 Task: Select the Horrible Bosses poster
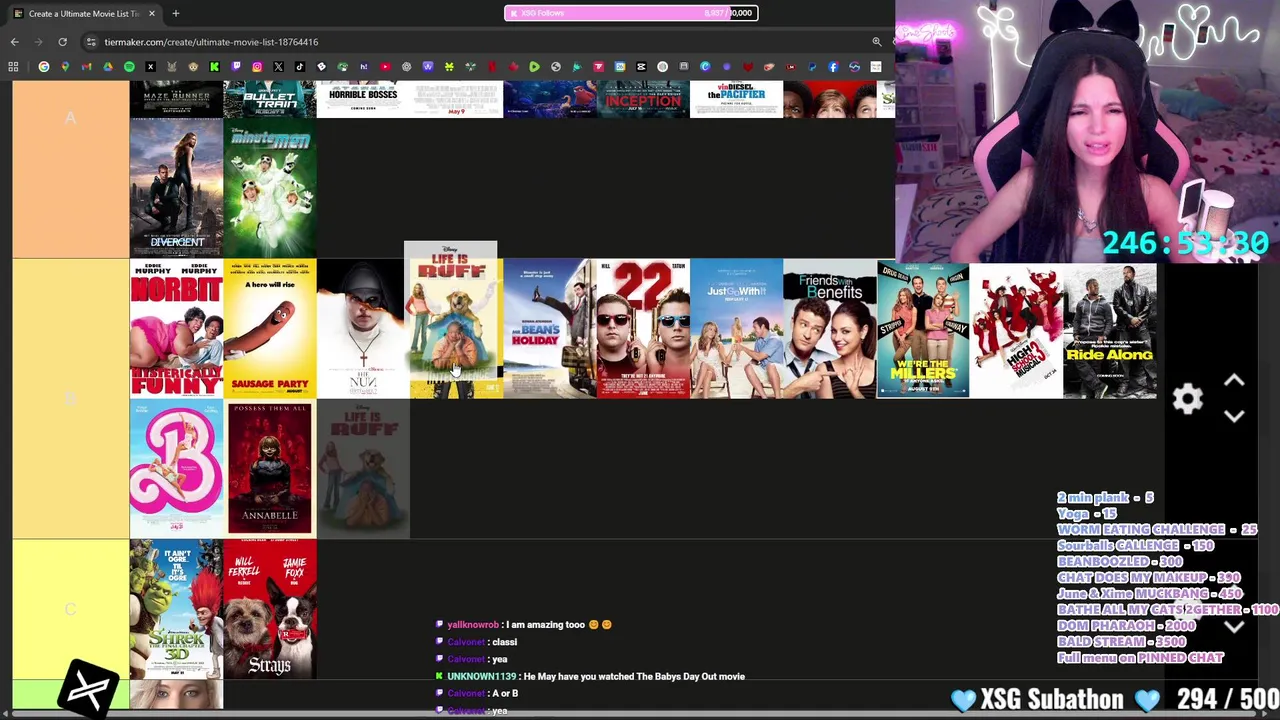pos(363,99)
